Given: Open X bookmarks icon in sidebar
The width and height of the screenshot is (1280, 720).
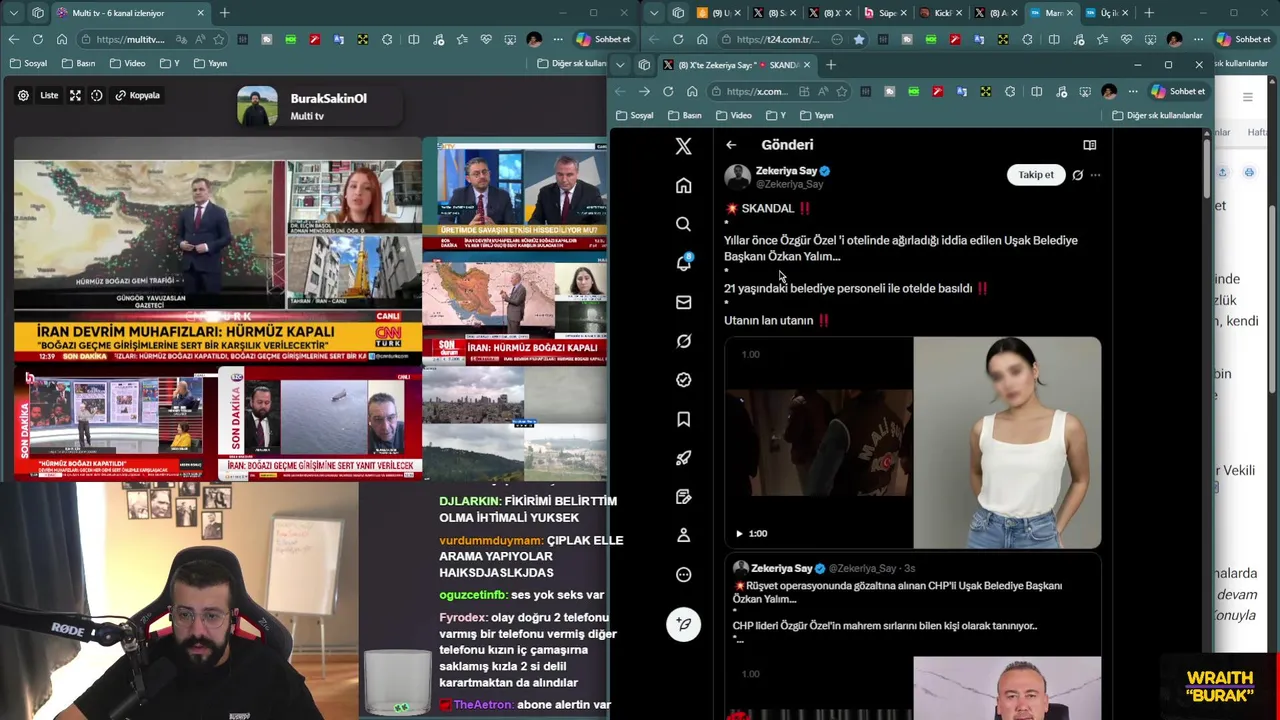Looking at the screenshot, I should click(x=683, y=419).
